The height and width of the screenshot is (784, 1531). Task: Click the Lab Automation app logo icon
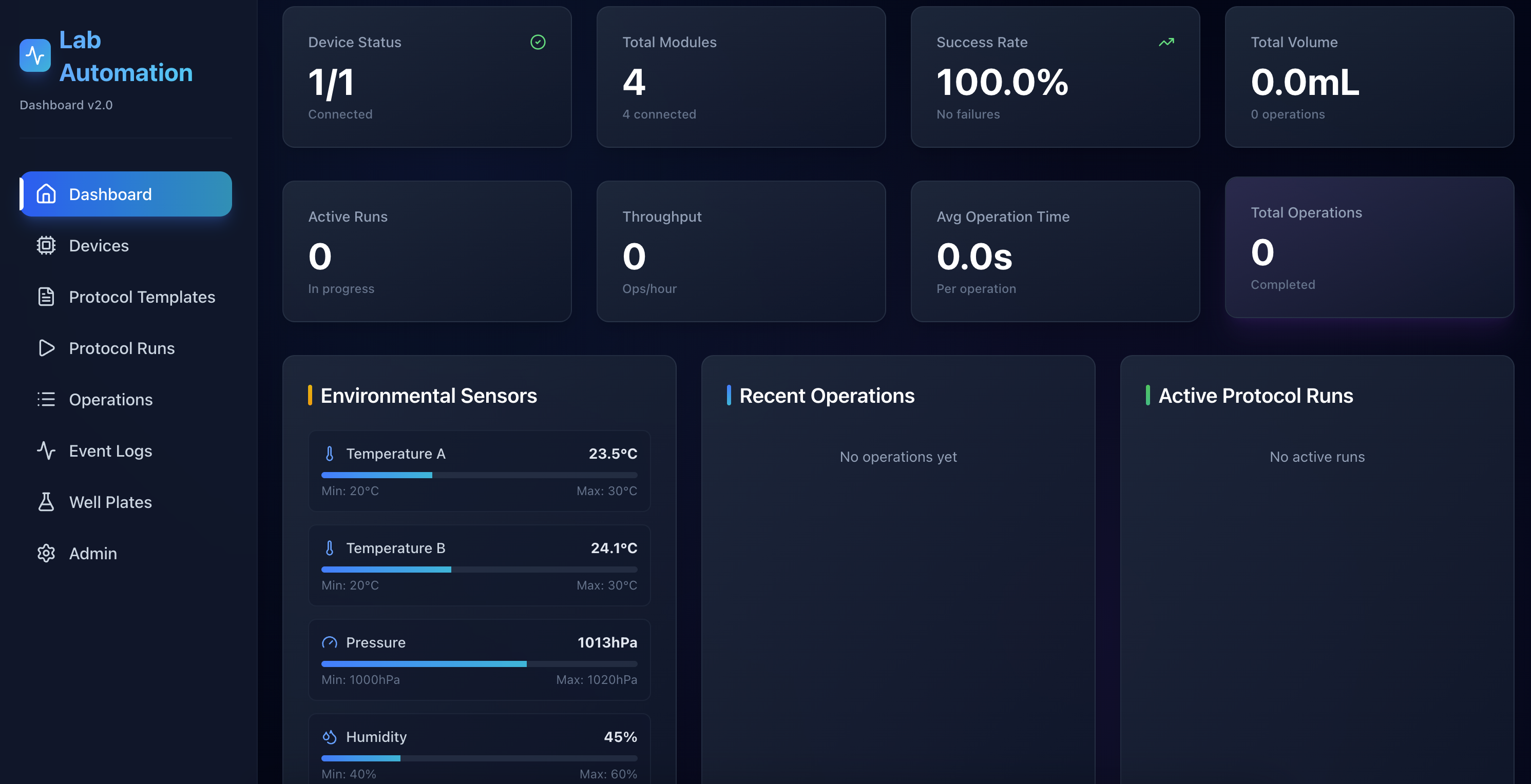(x=35, y=55)
